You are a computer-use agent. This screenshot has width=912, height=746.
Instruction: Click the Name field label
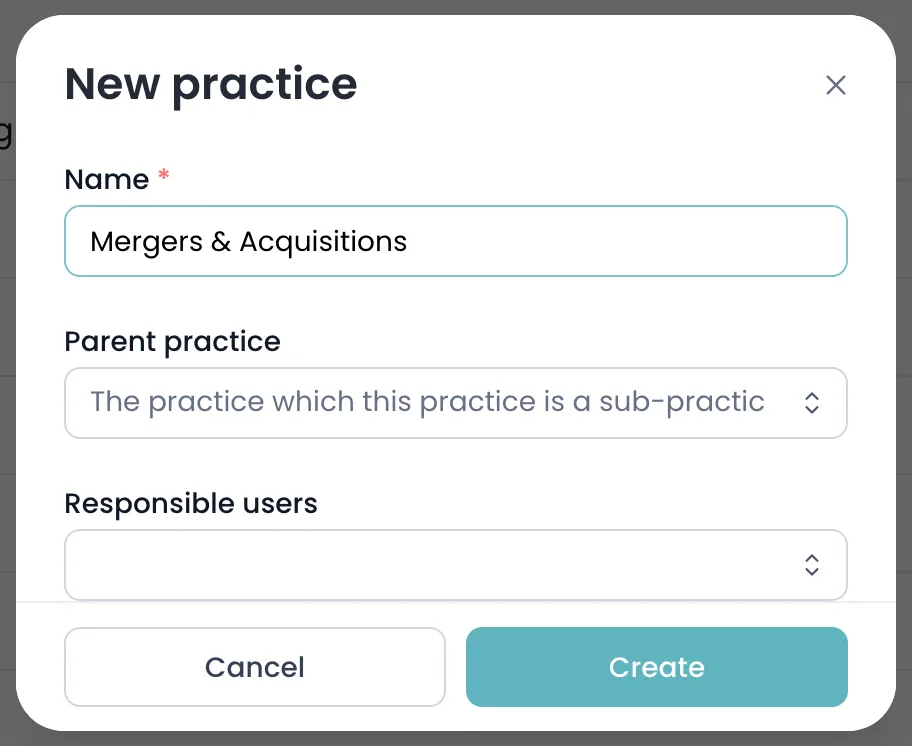(x=107, y=179)
